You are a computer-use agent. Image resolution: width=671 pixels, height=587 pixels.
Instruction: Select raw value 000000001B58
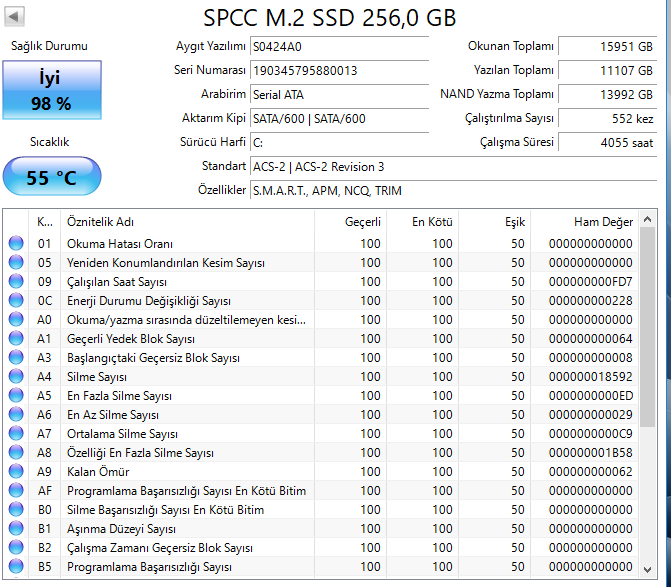point(591,453)
